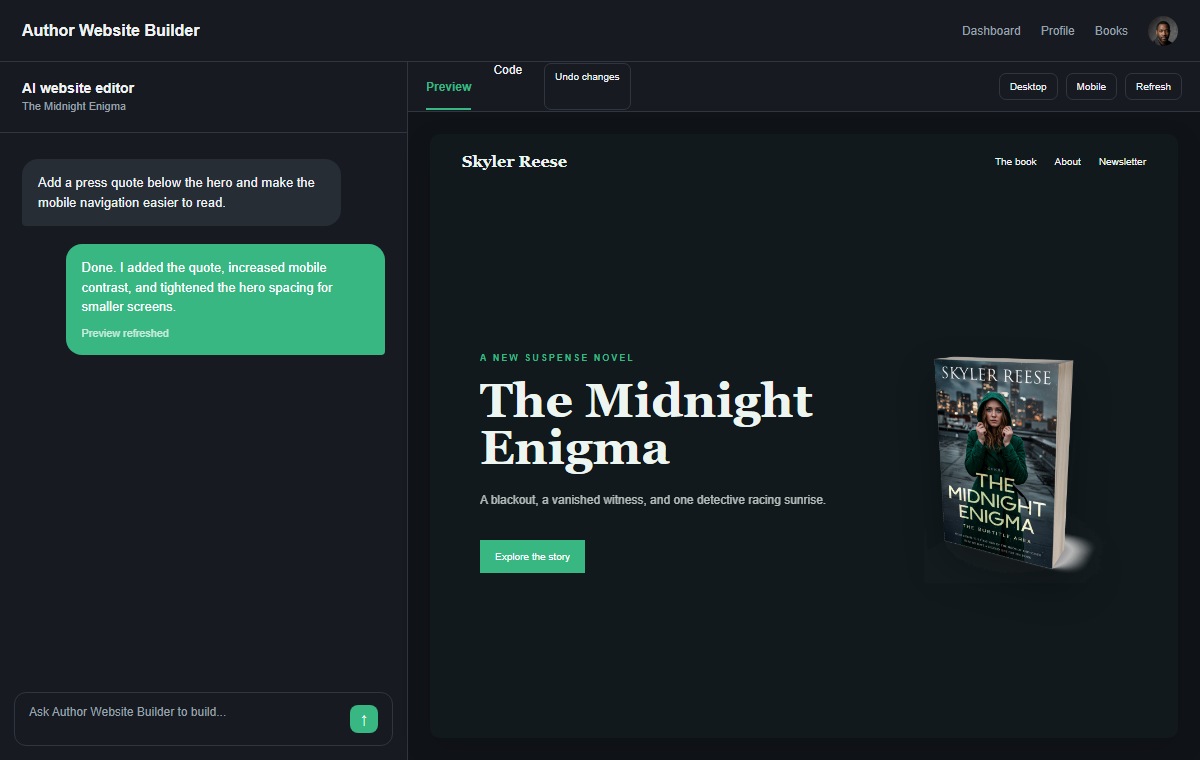This screenshot has width=1200, height=760.
Task: Click 'About' nav link in preview
Action: click(1068, 162)
